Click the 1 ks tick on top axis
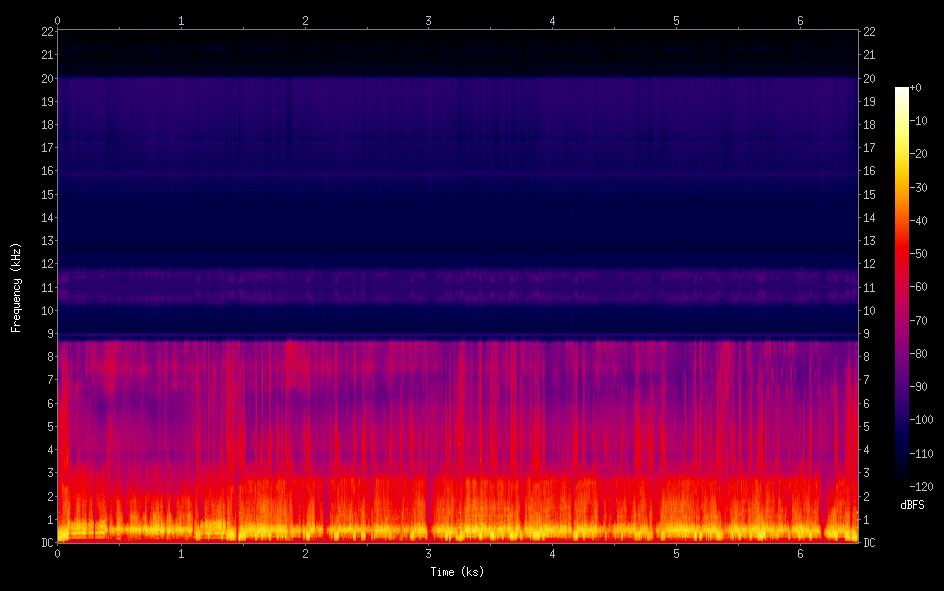The image size is (944, 591). click(181, 20)
